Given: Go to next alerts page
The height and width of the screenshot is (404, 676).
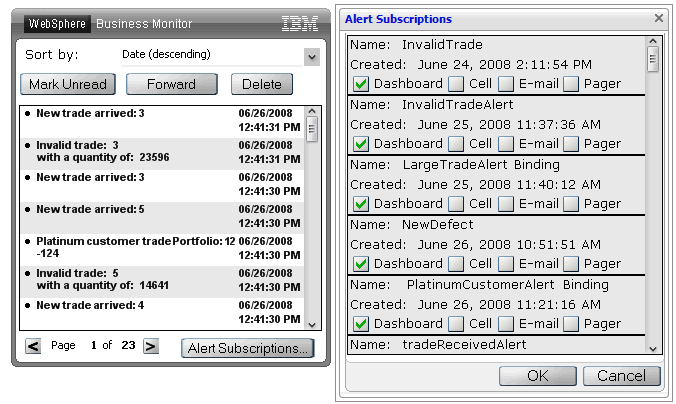Looking at the screenshot, I should (x=150, y=346).
